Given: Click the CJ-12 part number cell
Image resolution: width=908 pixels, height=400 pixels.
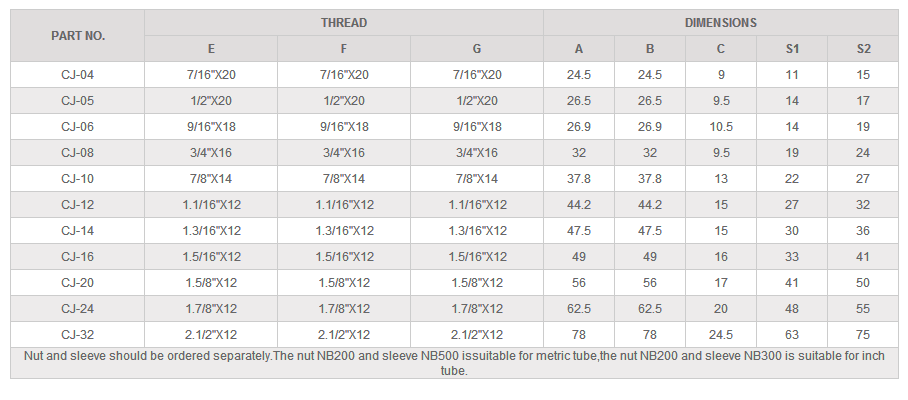Looking at the screenshot, I should (78, 205).
